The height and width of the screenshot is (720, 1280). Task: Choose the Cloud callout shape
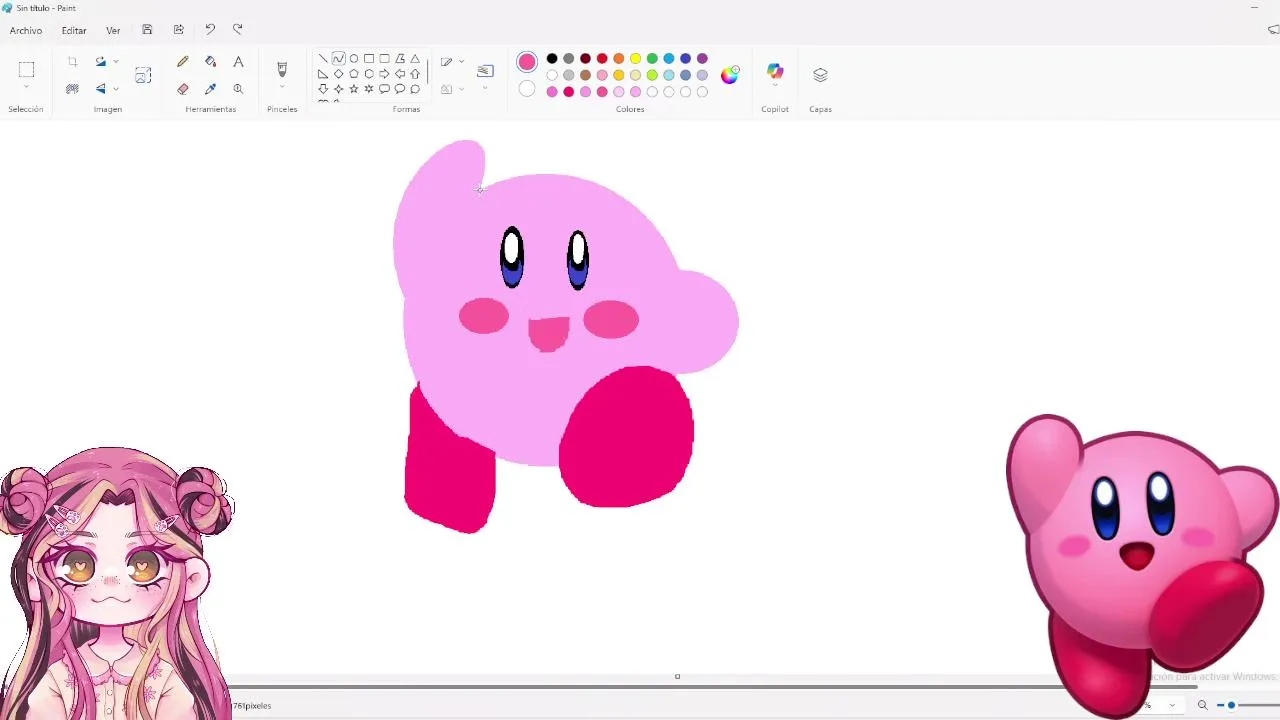coord(415,89)
